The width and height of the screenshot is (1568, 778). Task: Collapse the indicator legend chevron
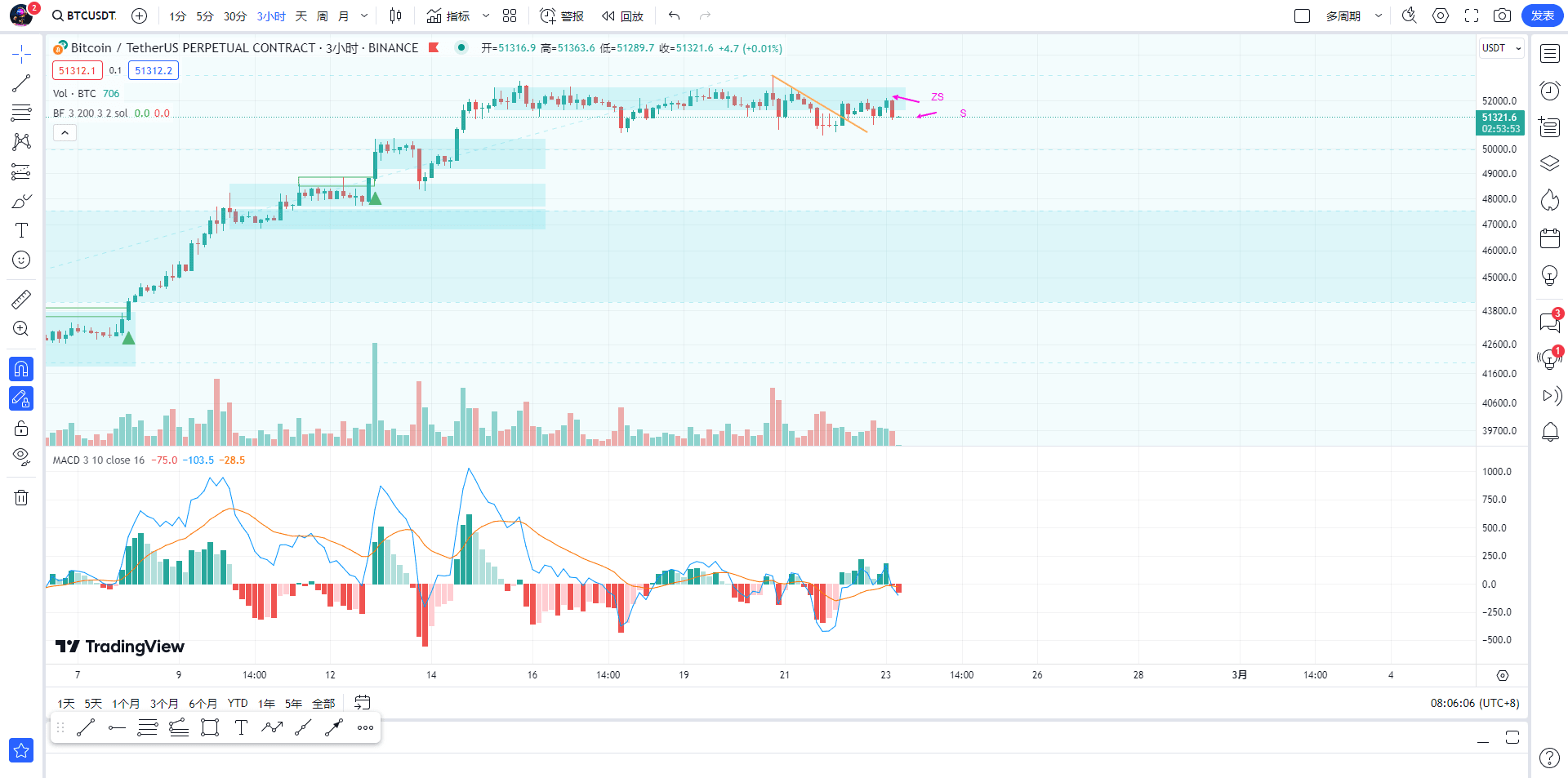point(65,132)
